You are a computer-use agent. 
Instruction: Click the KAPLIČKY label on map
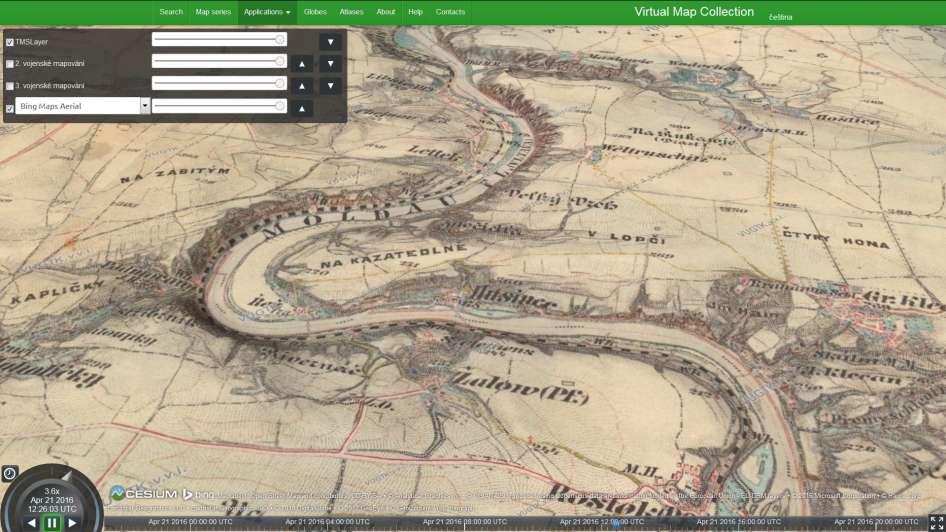click(57, 291)
